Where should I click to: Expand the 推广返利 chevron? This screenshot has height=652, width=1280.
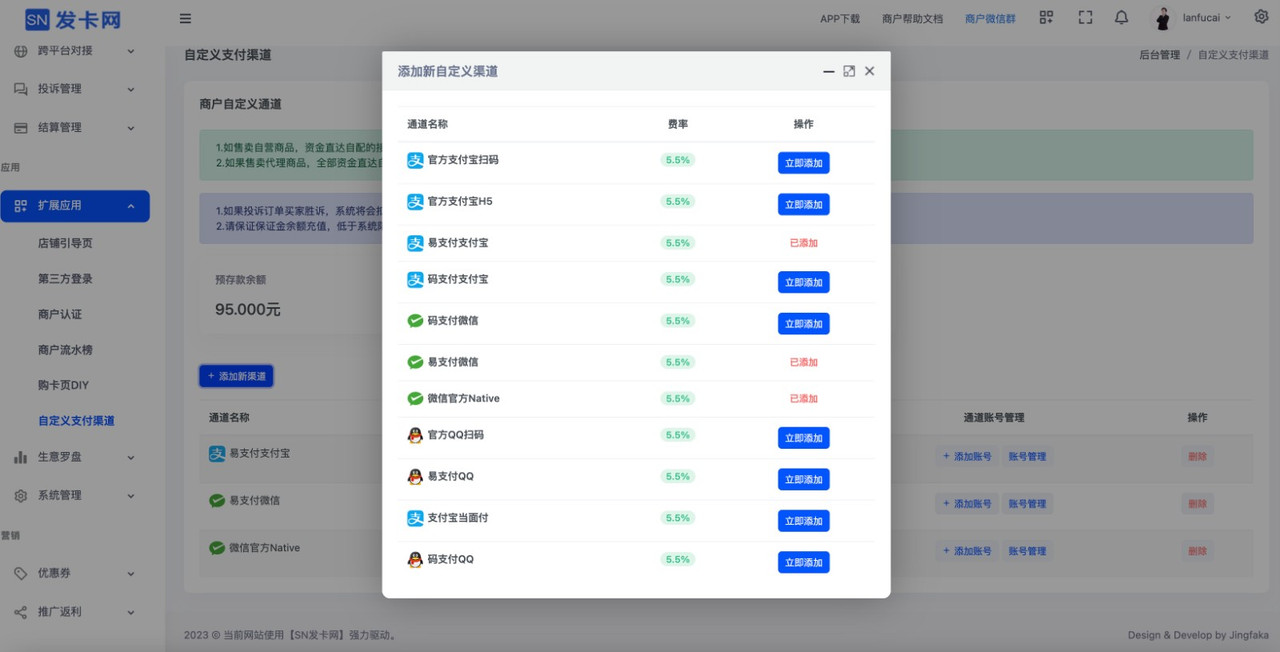point(131,612)
